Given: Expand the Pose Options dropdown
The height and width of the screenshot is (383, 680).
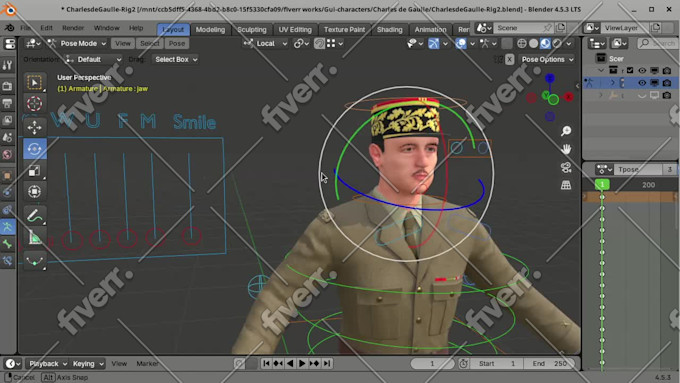Looking at the screenshot, I should [547, 59].
